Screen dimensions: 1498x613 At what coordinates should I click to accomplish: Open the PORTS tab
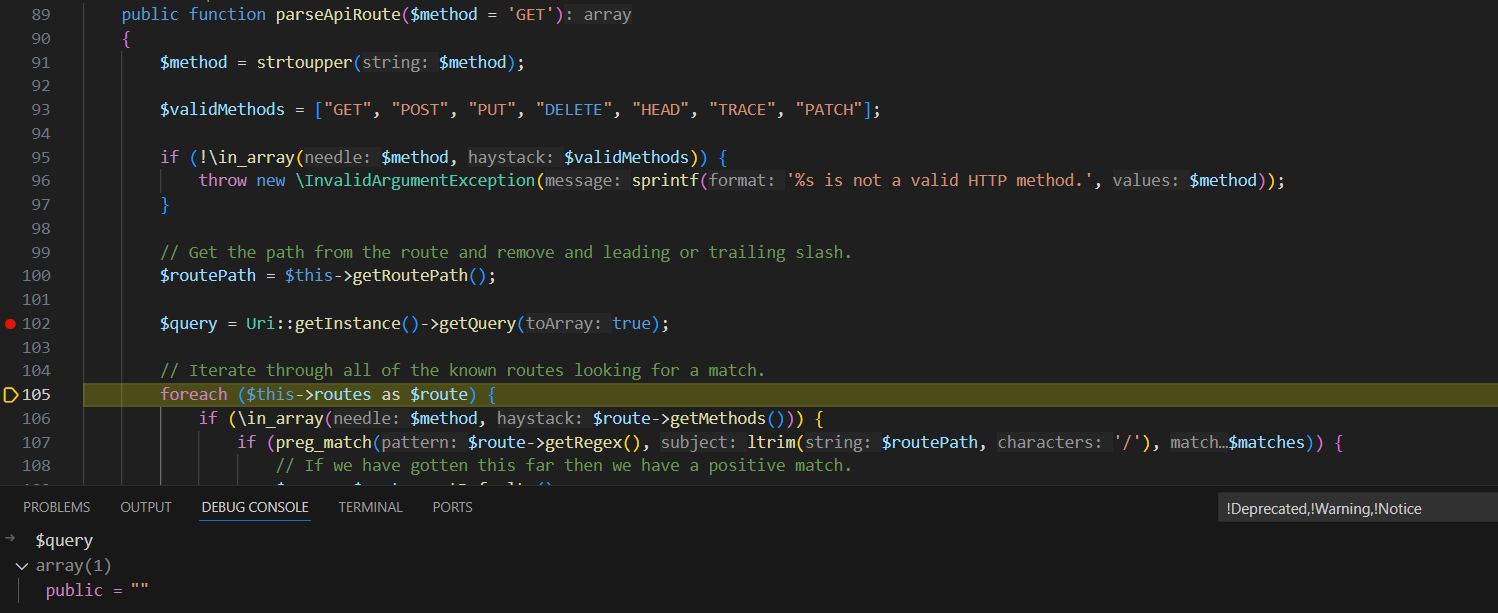[452, 507]
